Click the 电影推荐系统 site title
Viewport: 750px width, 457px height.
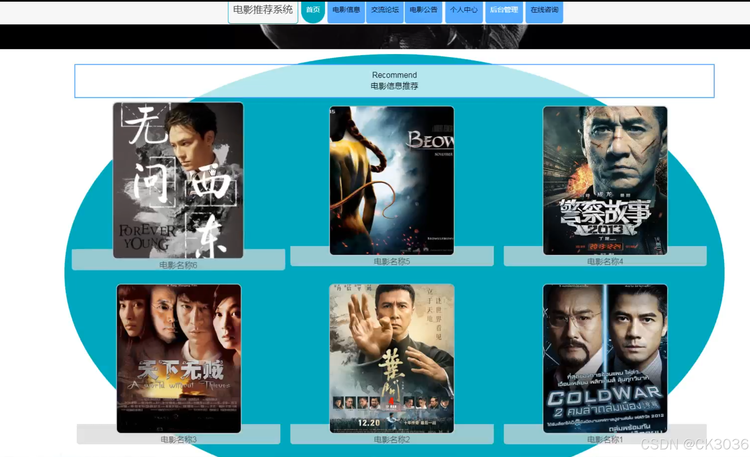tap(263, 11)
